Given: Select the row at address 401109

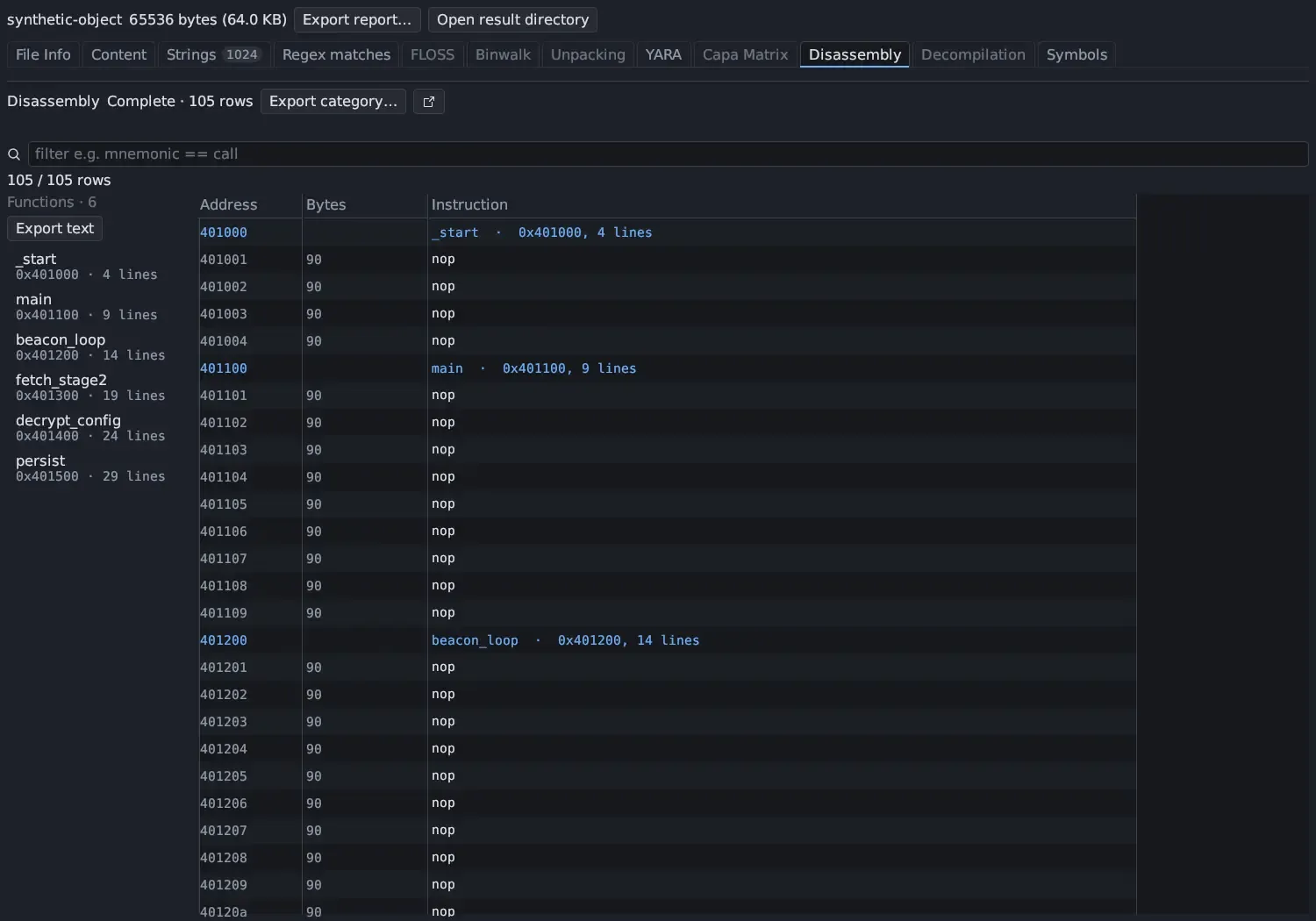Looking at the screenshot, I should click(668, 613).
